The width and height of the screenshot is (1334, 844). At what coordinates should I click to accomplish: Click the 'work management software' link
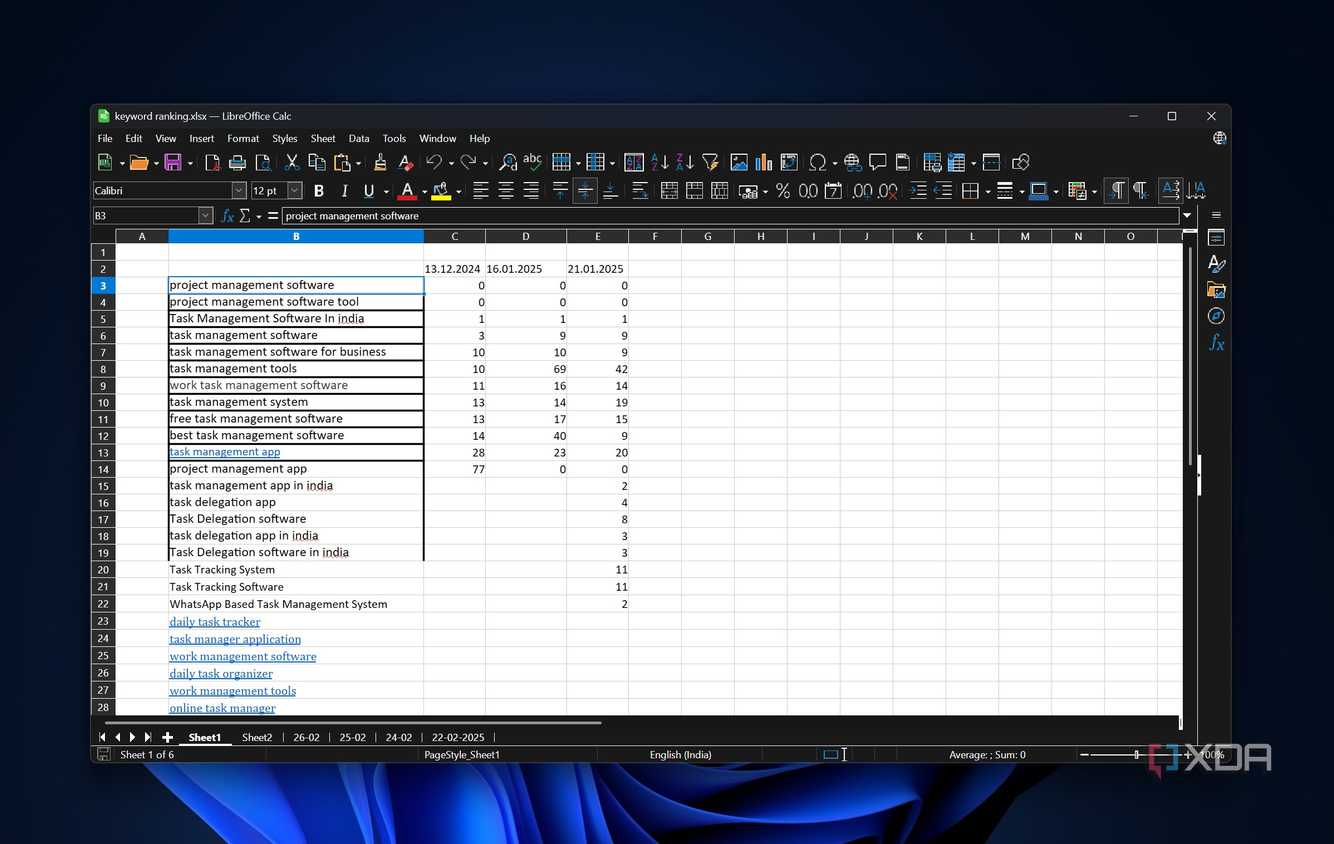click(x=243, y=657)
